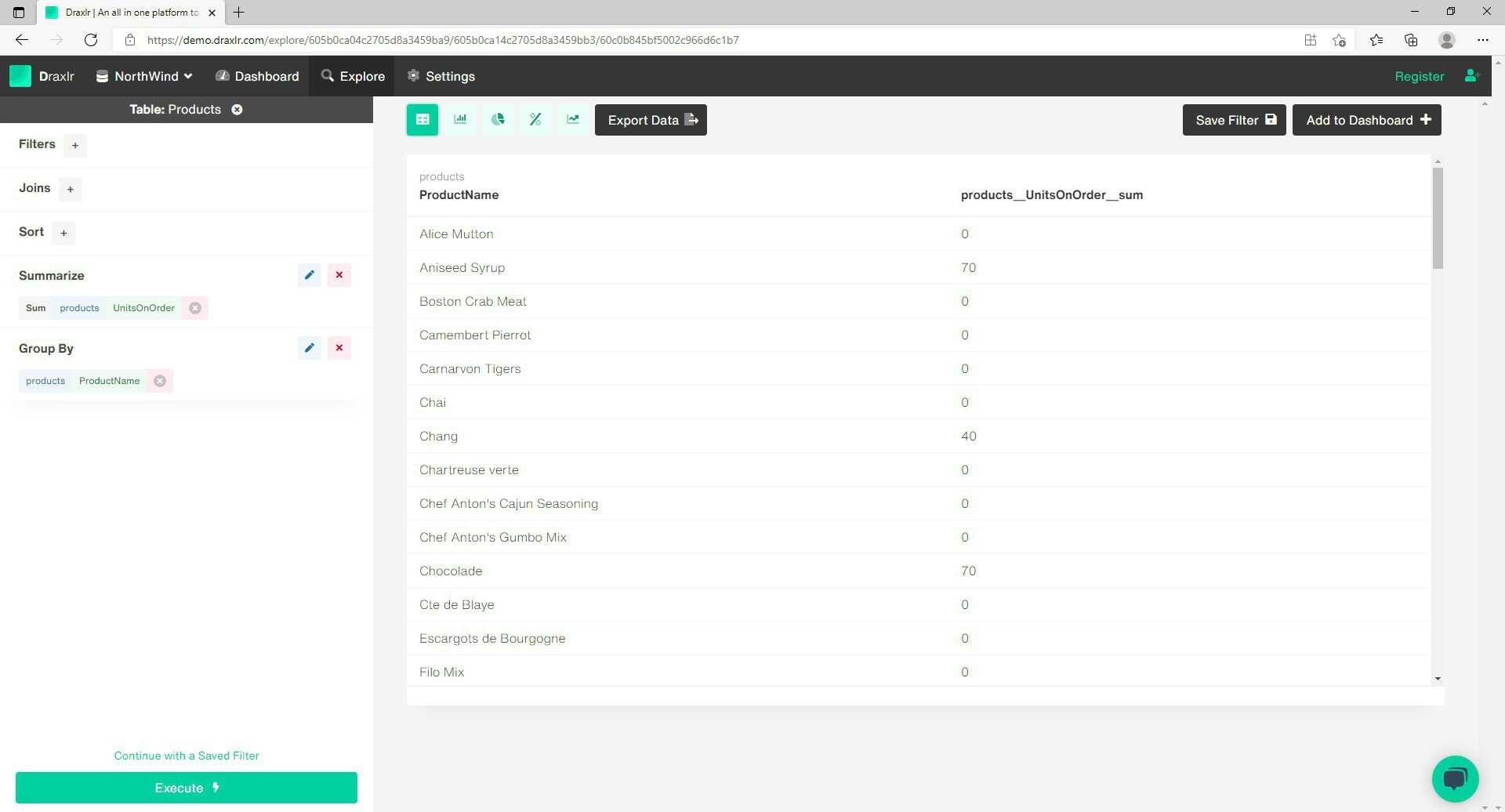Remove the ProductName group by chip
The image size is (1505, 812).
160,381
